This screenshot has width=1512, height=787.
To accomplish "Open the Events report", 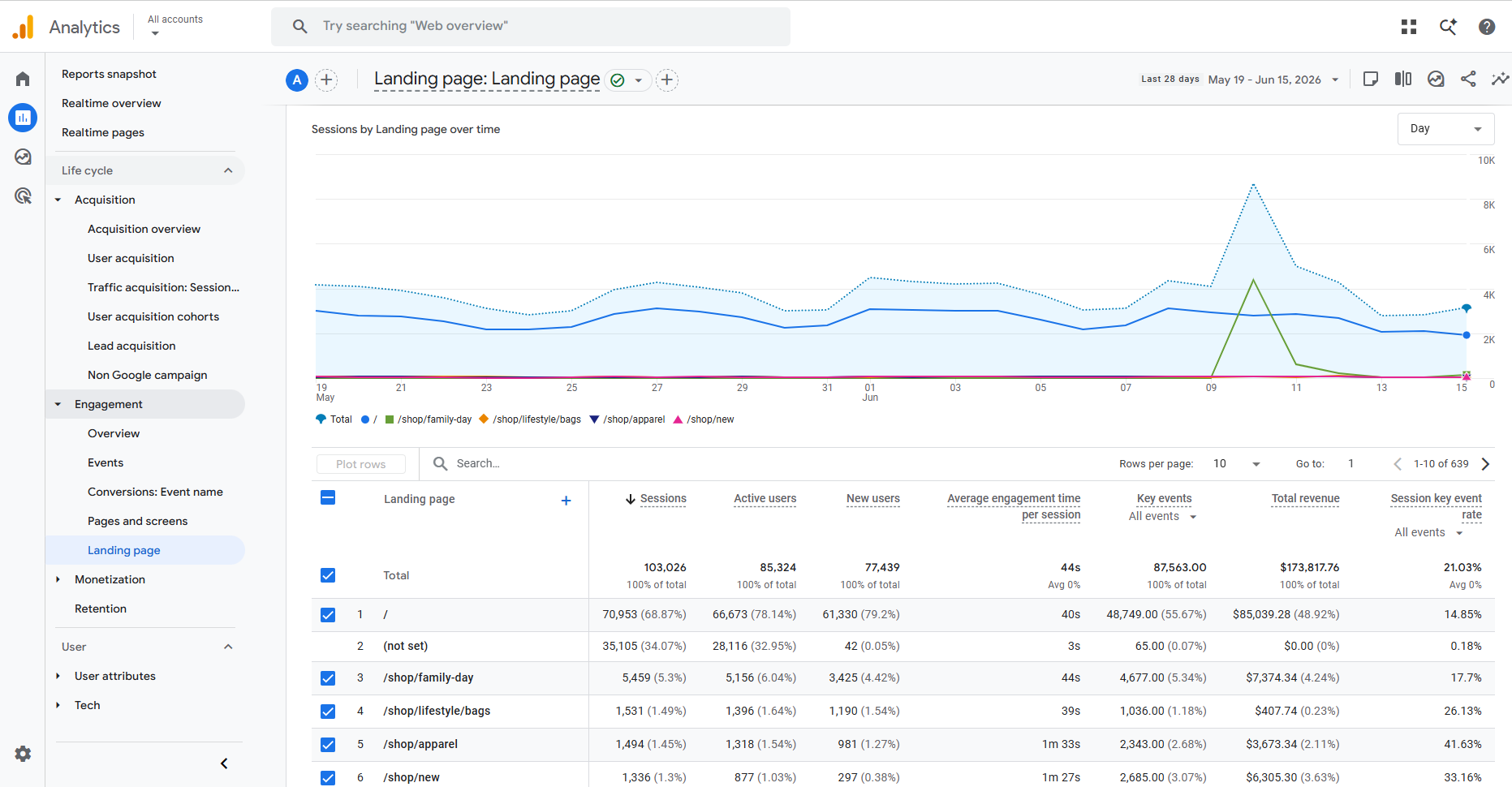I will click(106, 462).
